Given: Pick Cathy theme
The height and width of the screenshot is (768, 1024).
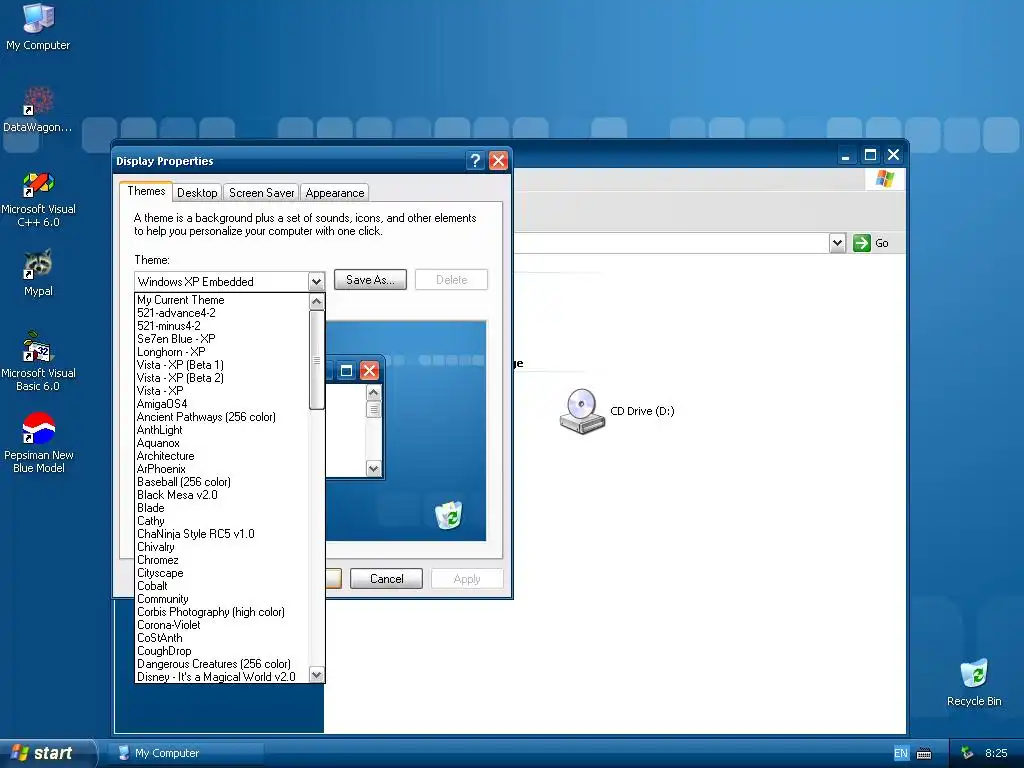Looking at the screenshot, I should 222,521.
